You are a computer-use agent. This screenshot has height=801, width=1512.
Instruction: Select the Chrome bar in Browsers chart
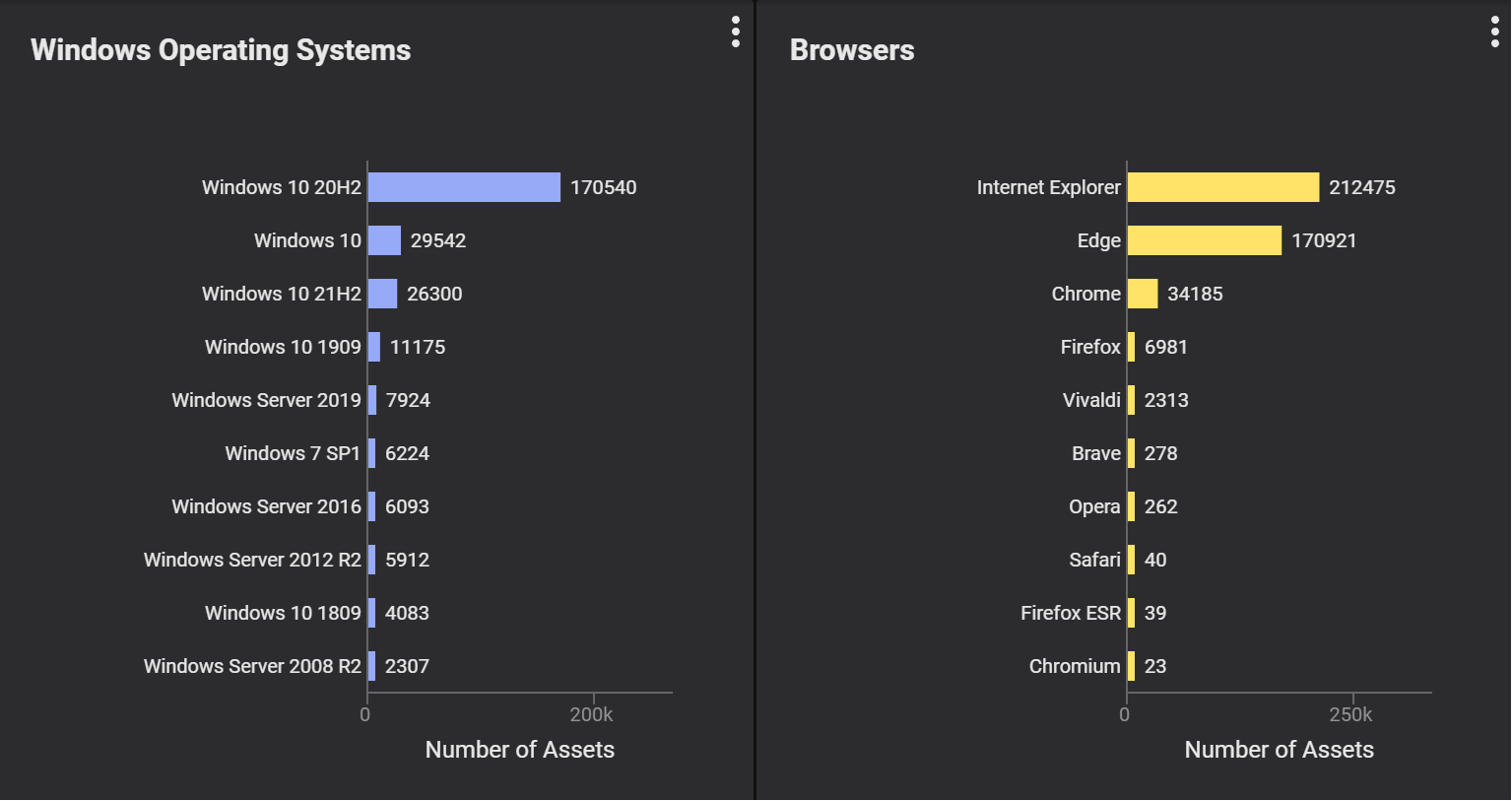[x=1143, y=294]
